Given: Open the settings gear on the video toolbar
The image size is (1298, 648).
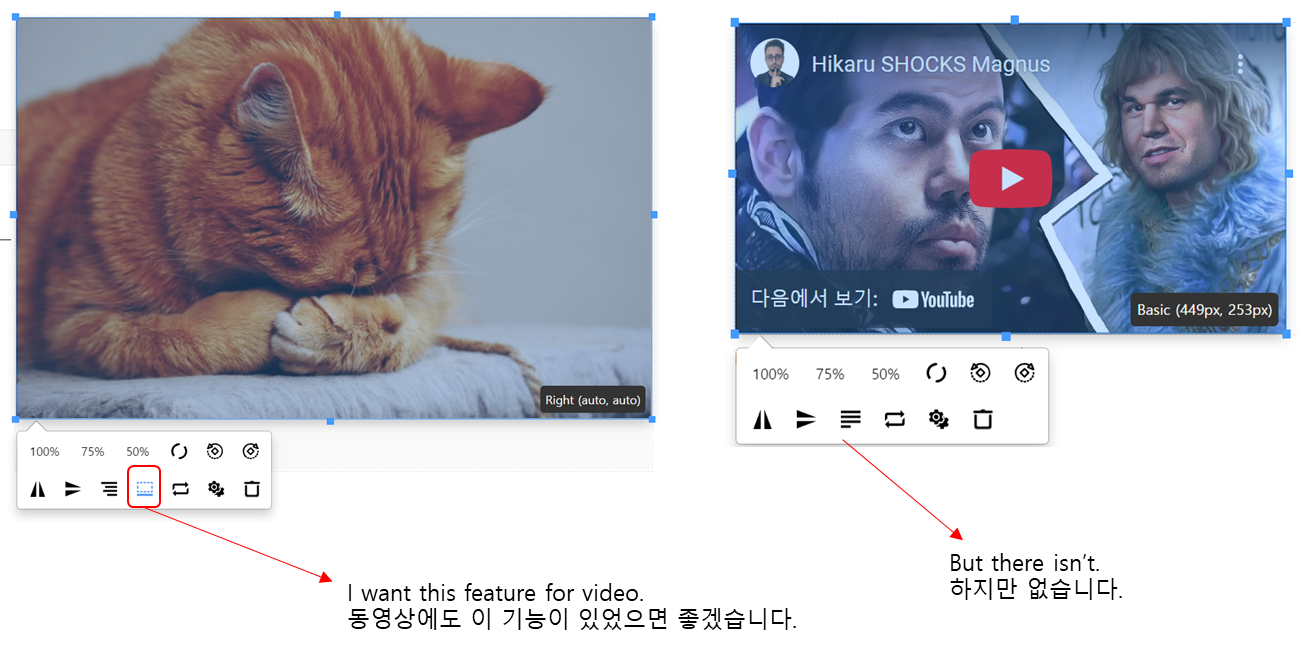Looking at the screenshot, I should 938,420.
